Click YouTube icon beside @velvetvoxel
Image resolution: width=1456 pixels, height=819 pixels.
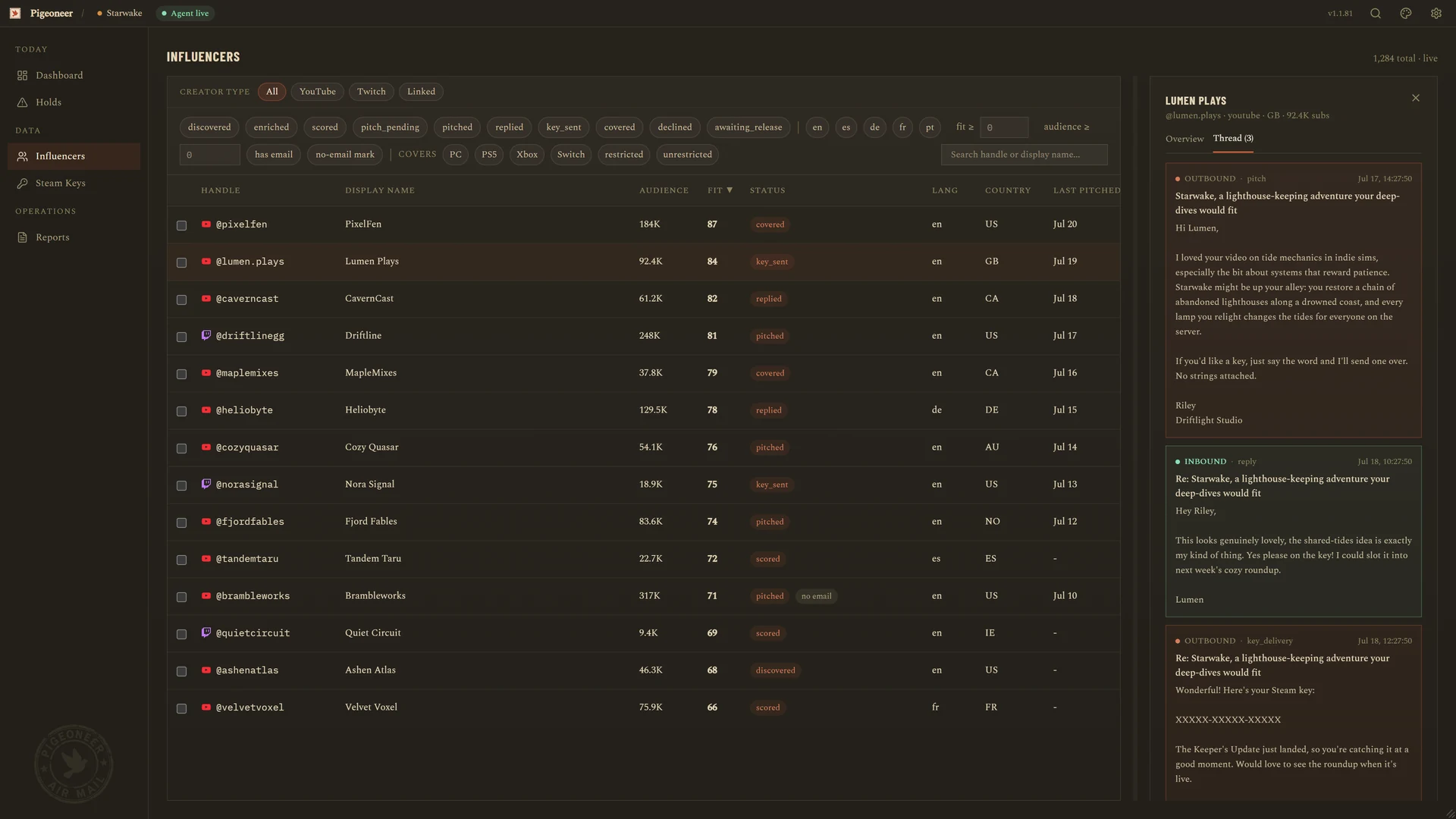[x=206, y=708]
